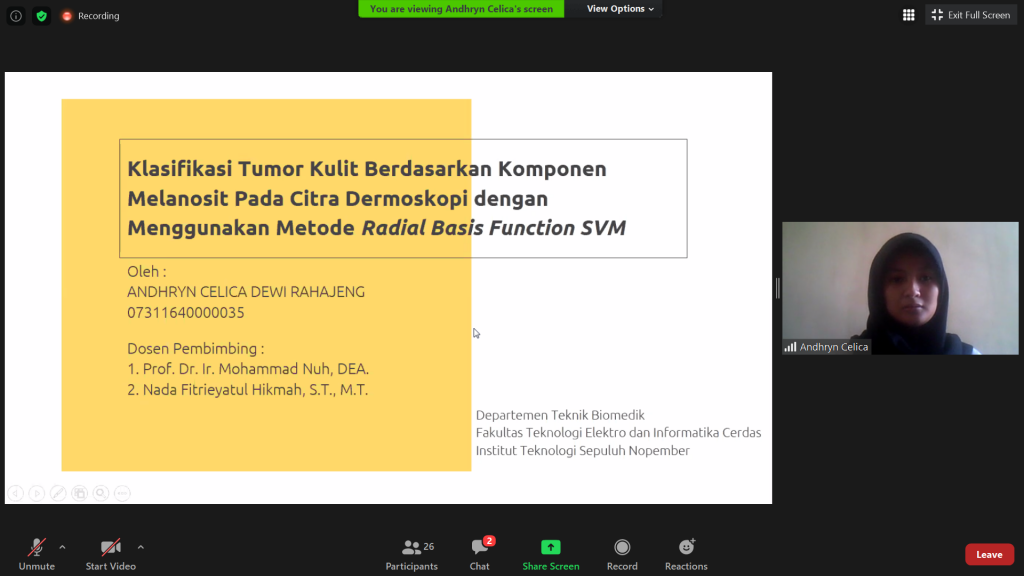Click the red Leave button
The image size is (1024, 576).
coord(989,555)
